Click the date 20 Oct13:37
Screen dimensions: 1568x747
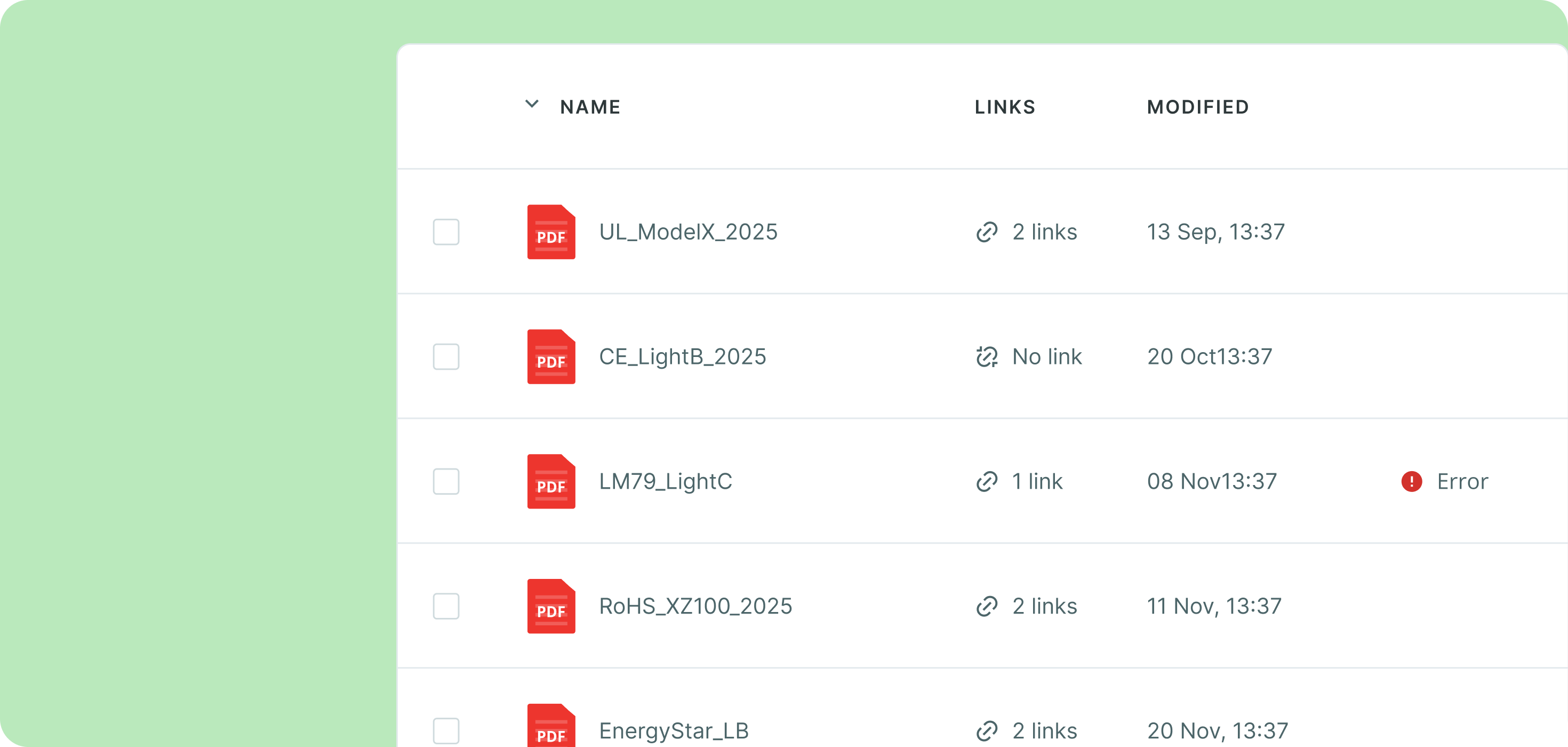1210,357
